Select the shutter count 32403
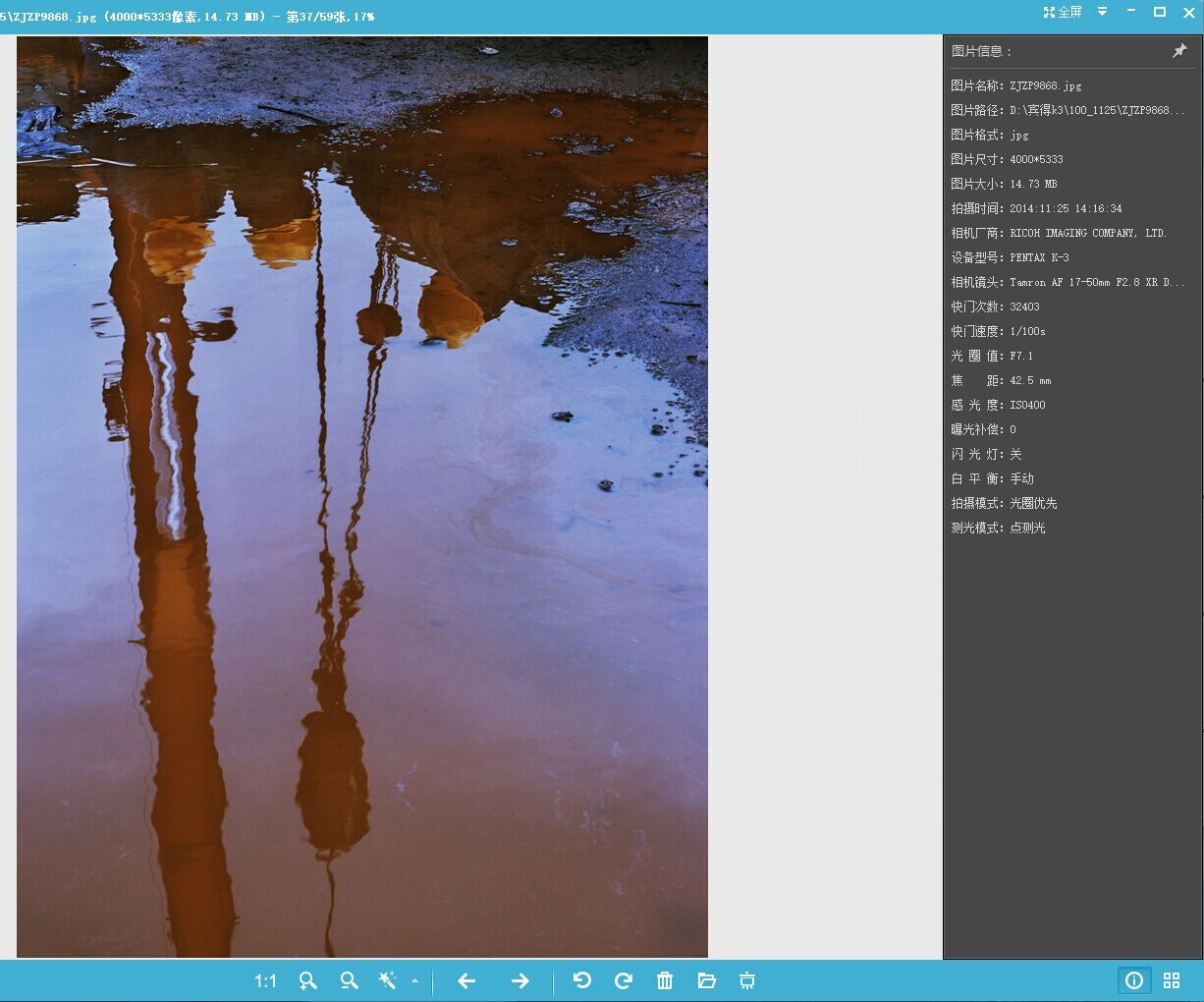The width and height of the screenshot is (1204, 1002). (x=1024, y=306)
